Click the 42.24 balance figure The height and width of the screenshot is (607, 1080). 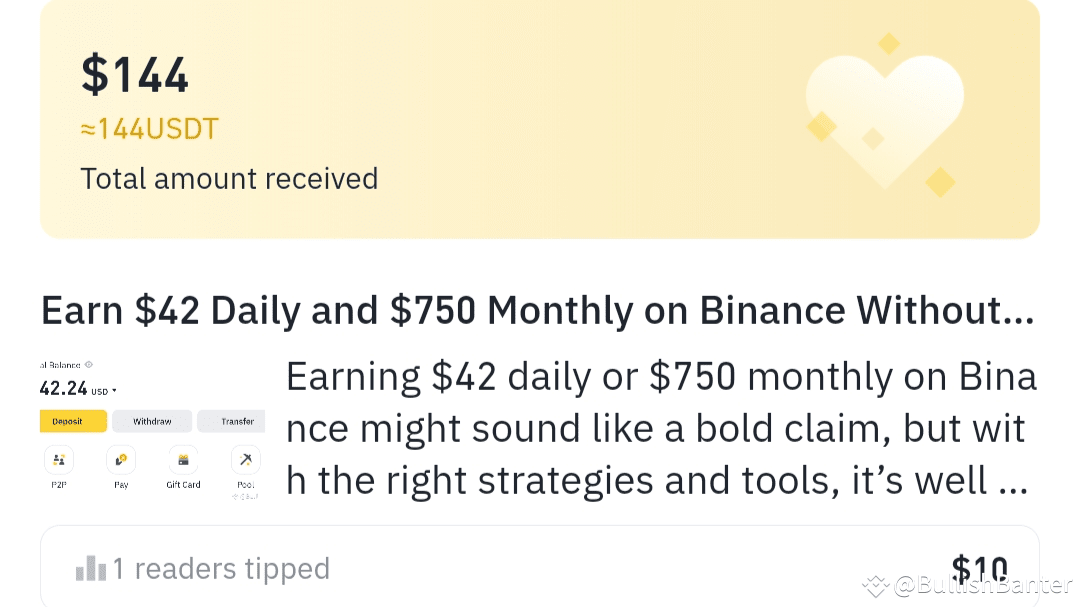[63, 389]
